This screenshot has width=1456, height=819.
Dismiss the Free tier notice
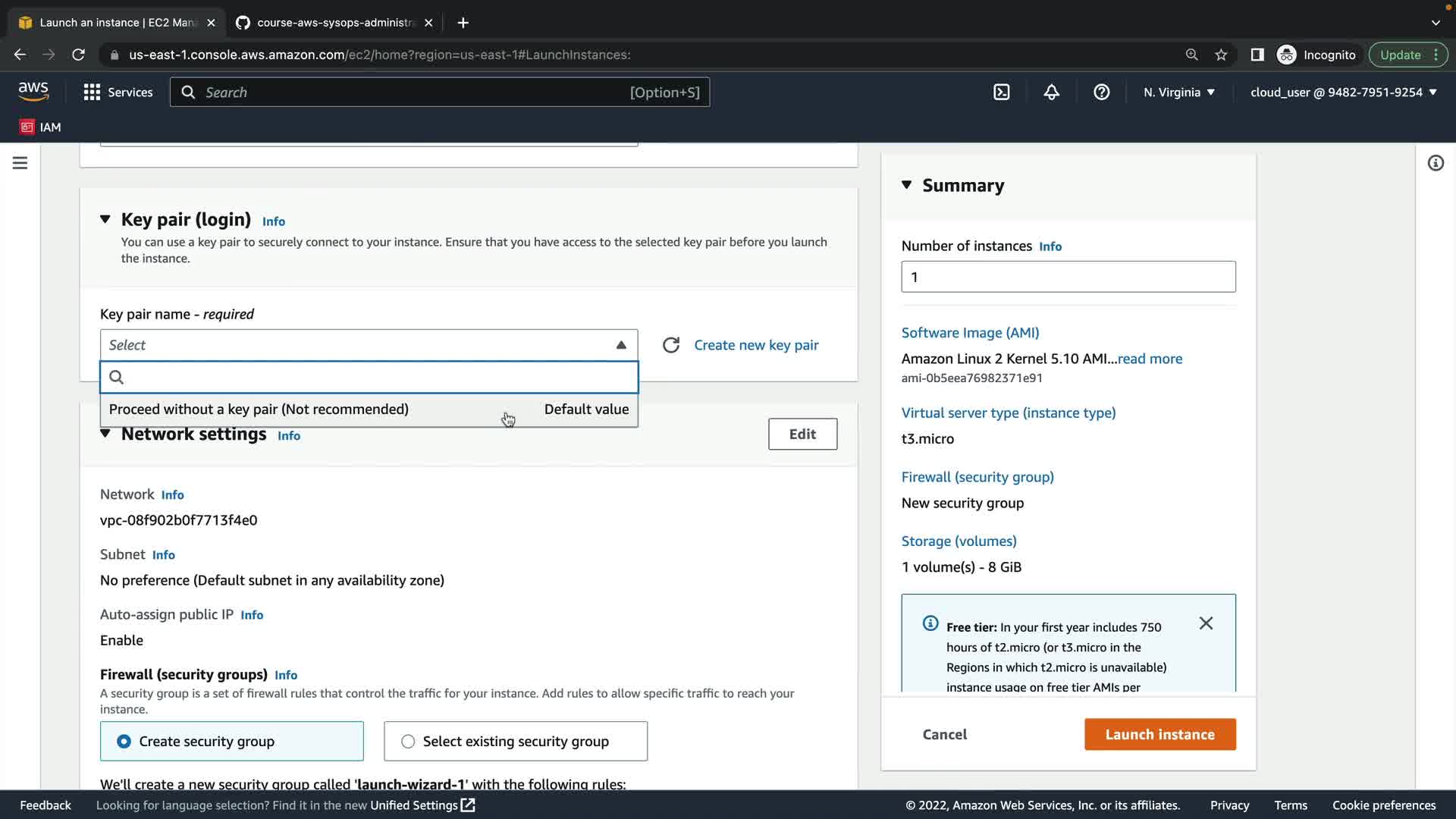coord(1206,623)
